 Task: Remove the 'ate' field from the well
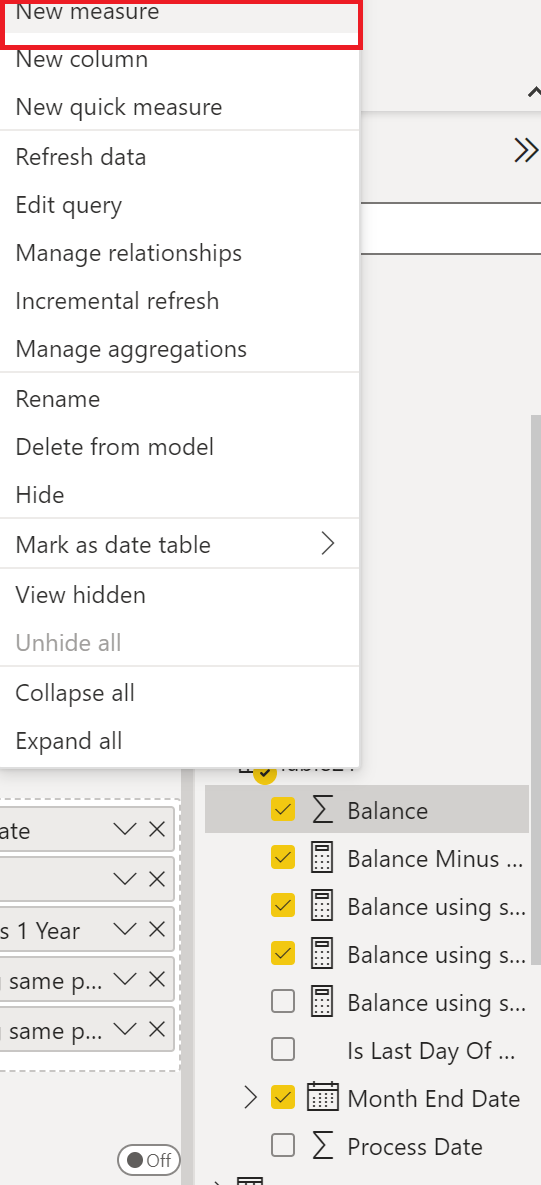(x=156, y=830)
